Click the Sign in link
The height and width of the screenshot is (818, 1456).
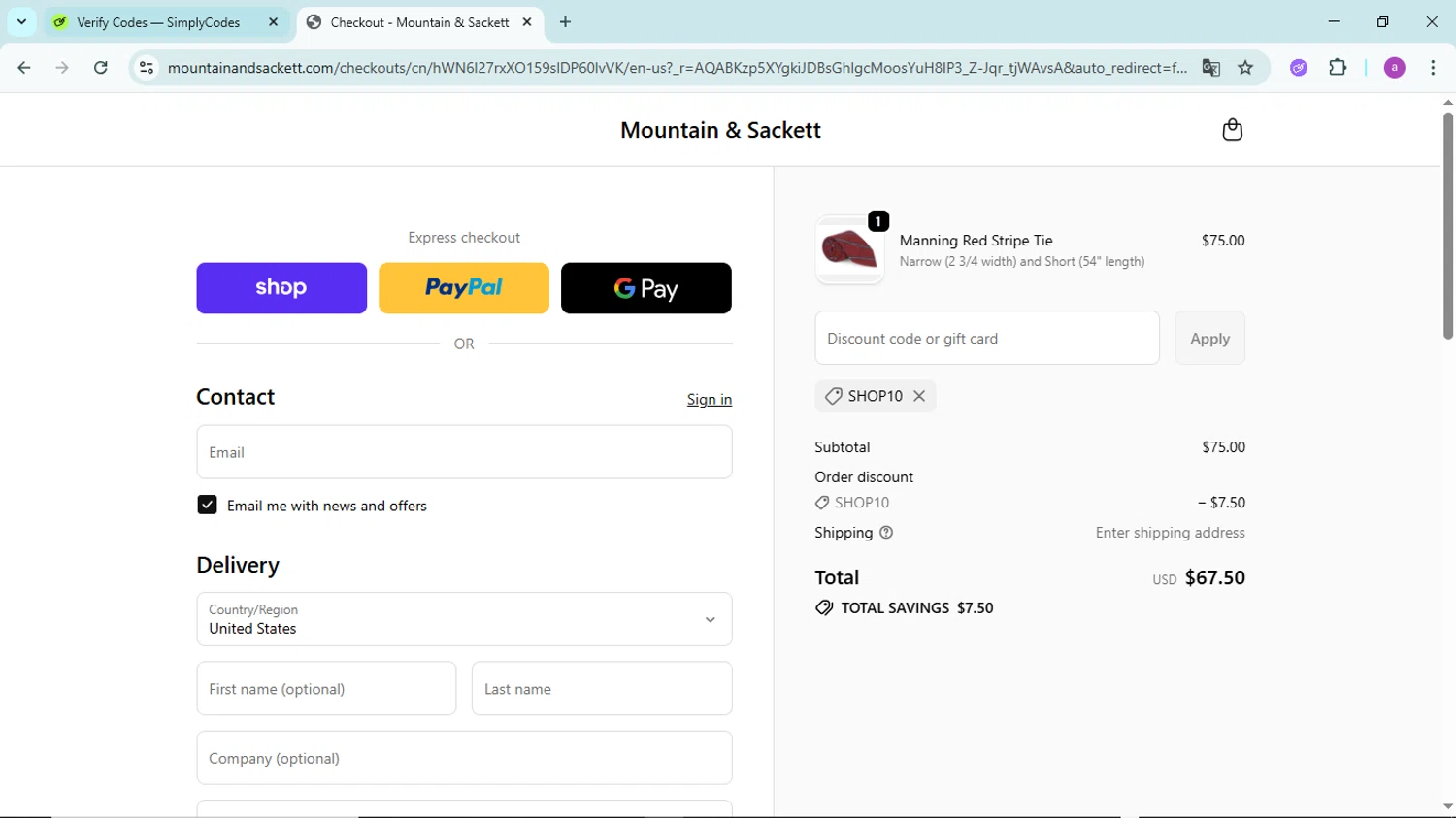pos(710,400)
